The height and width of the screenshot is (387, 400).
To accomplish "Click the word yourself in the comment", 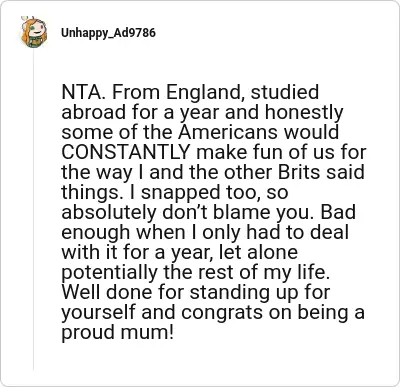I will click(x=99, y=312).
